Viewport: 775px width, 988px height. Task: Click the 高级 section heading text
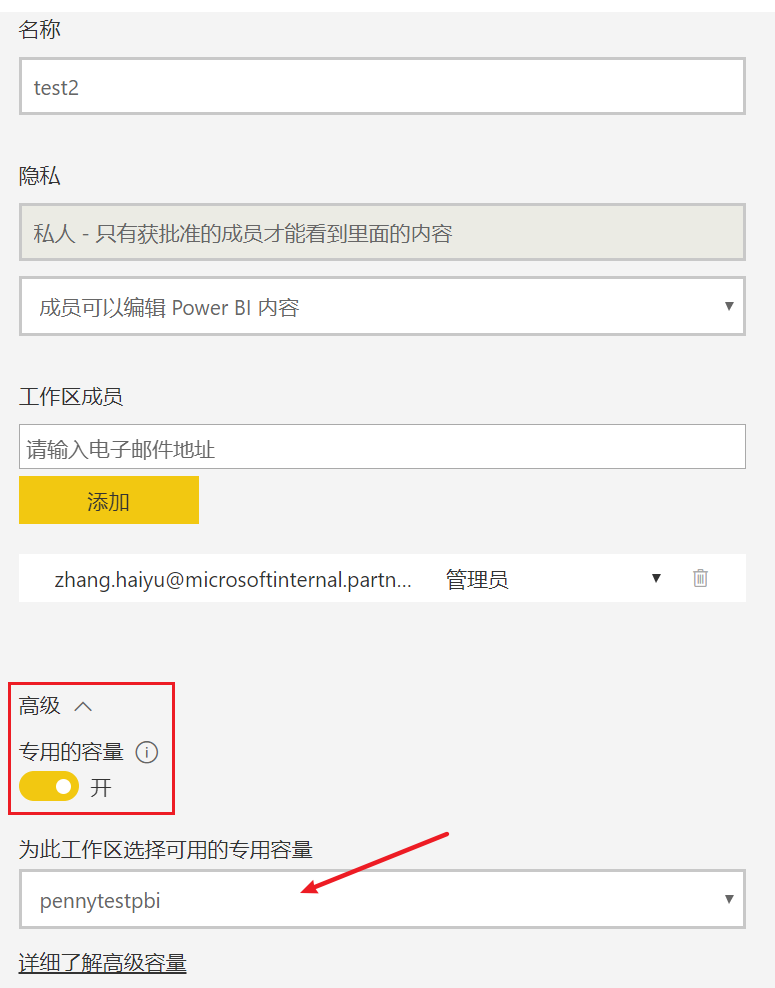pyautogui.click(x=40, y=706)
